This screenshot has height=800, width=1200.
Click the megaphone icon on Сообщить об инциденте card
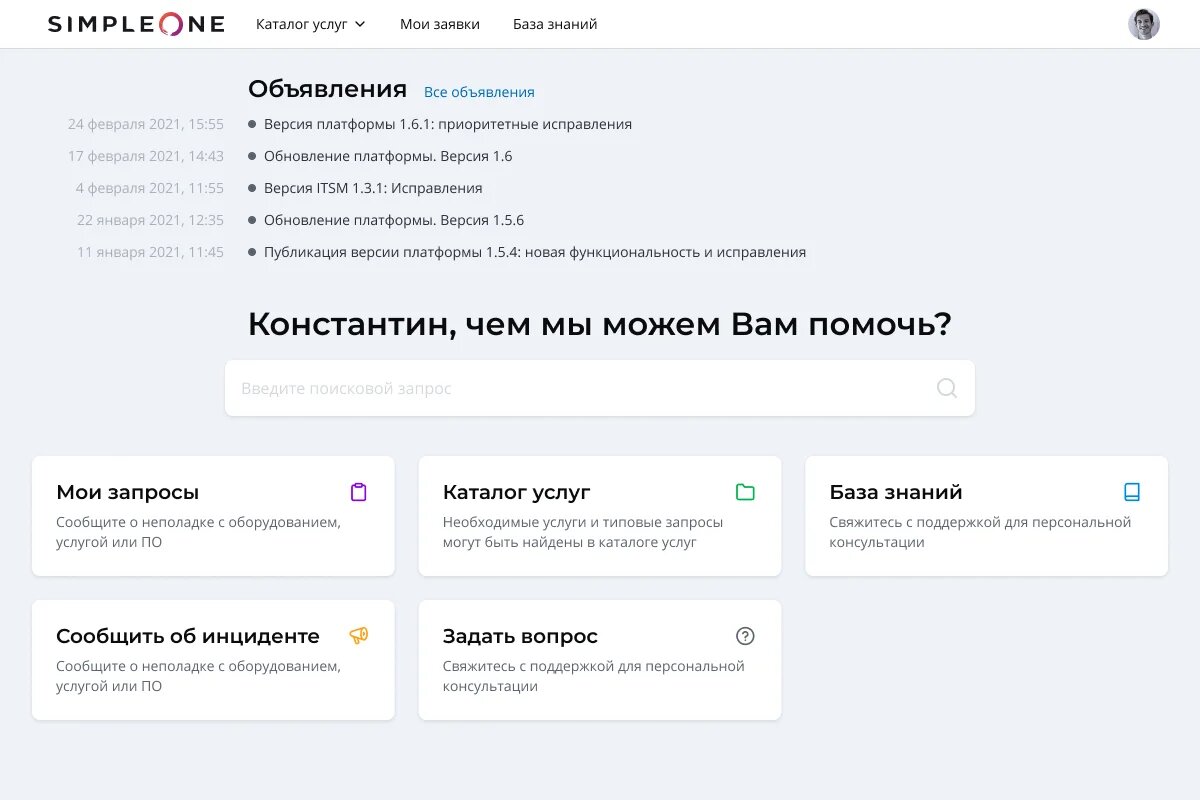click(x=358, y=636)
